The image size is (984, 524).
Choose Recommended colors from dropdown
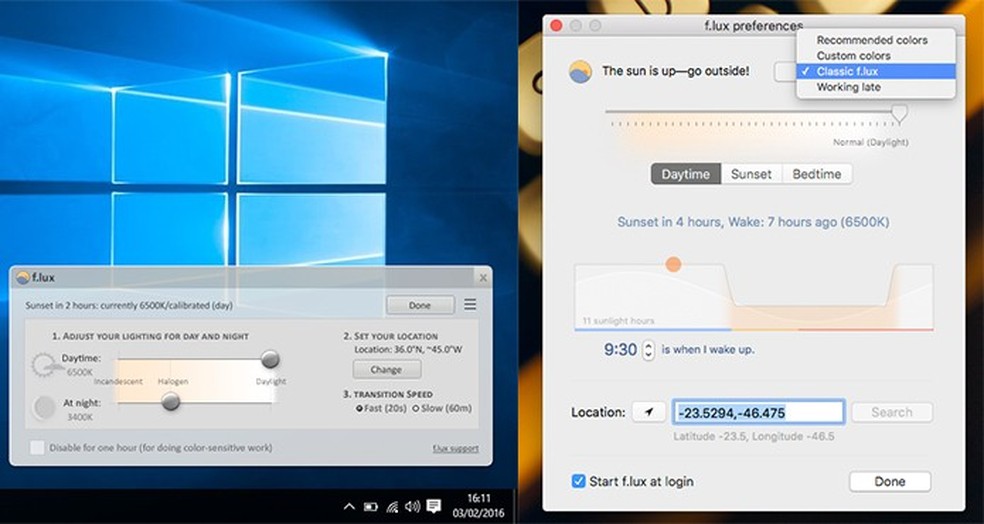tap(876, 40)
